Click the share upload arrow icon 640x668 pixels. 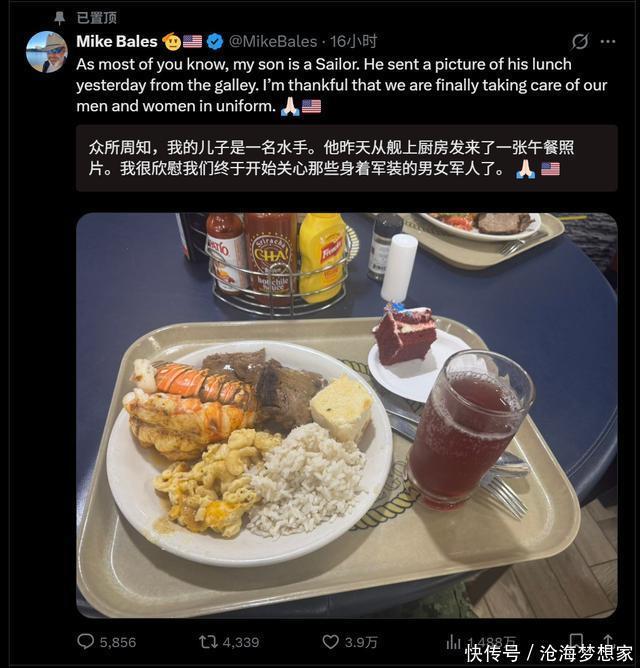point(608,640)
